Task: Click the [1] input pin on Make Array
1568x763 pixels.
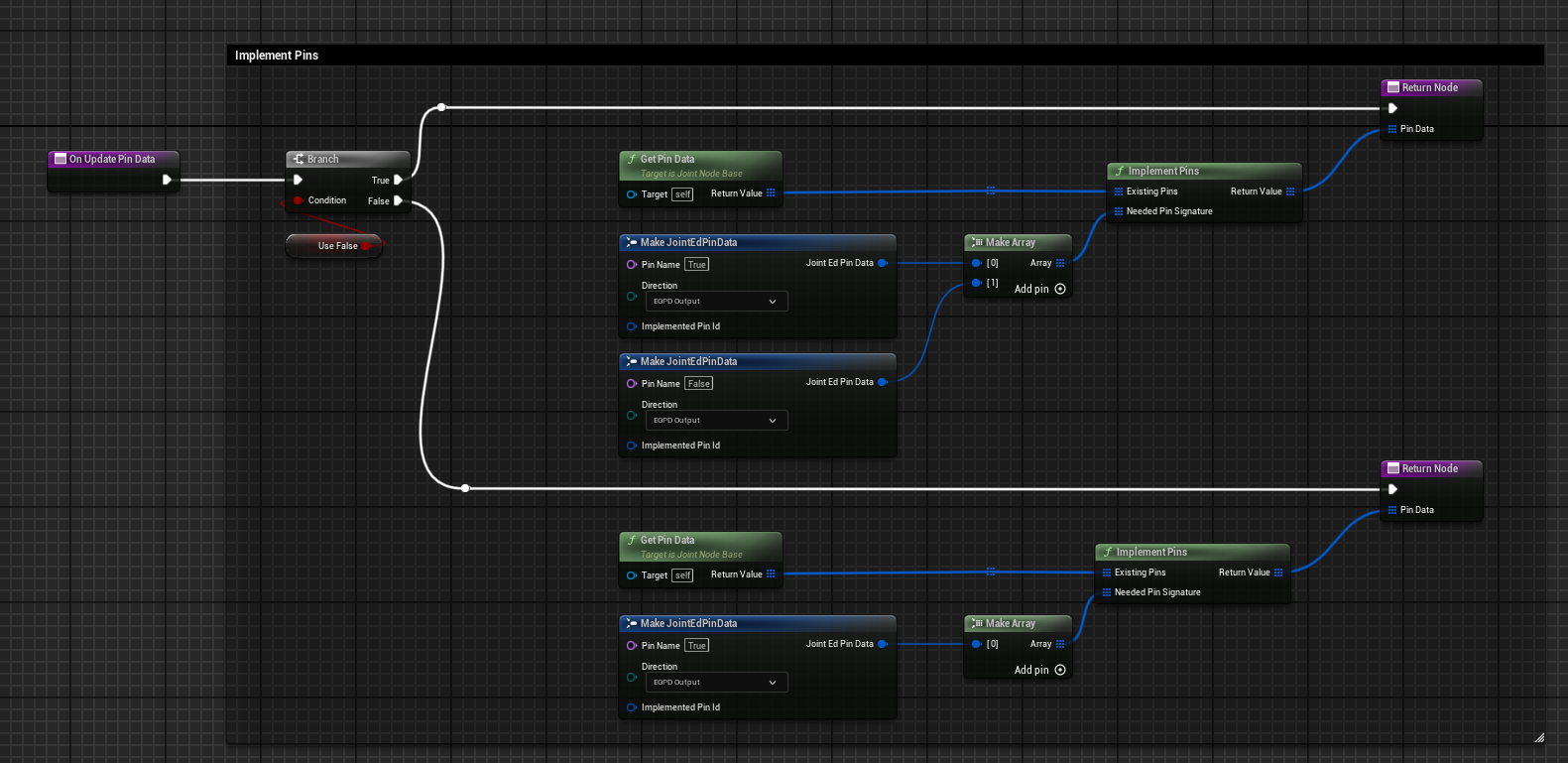Action: [x=977, y=283]
